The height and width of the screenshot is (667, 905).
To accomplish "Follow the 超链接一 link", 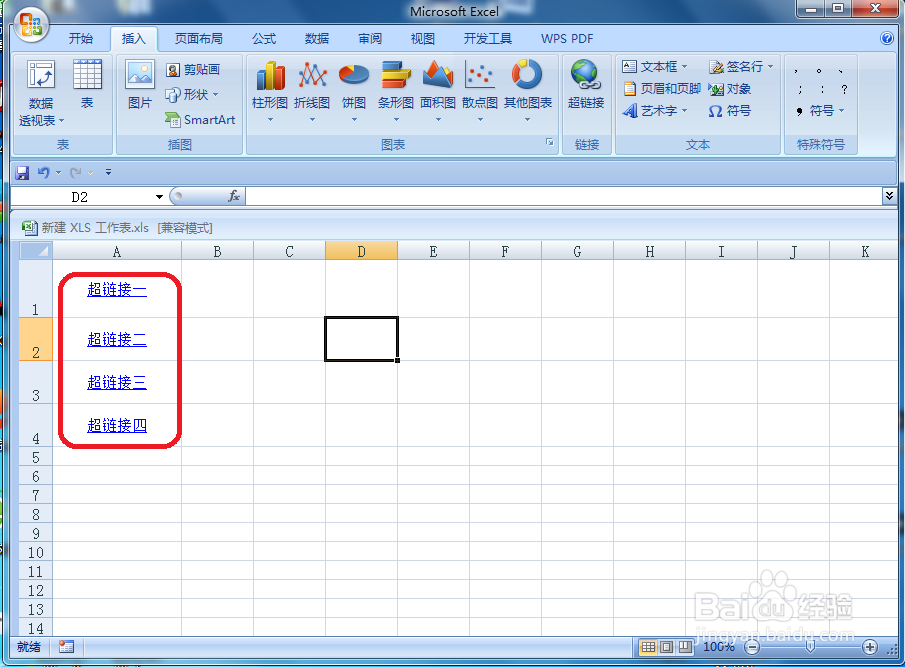I will pyautogui.click(x=117, y=289).
